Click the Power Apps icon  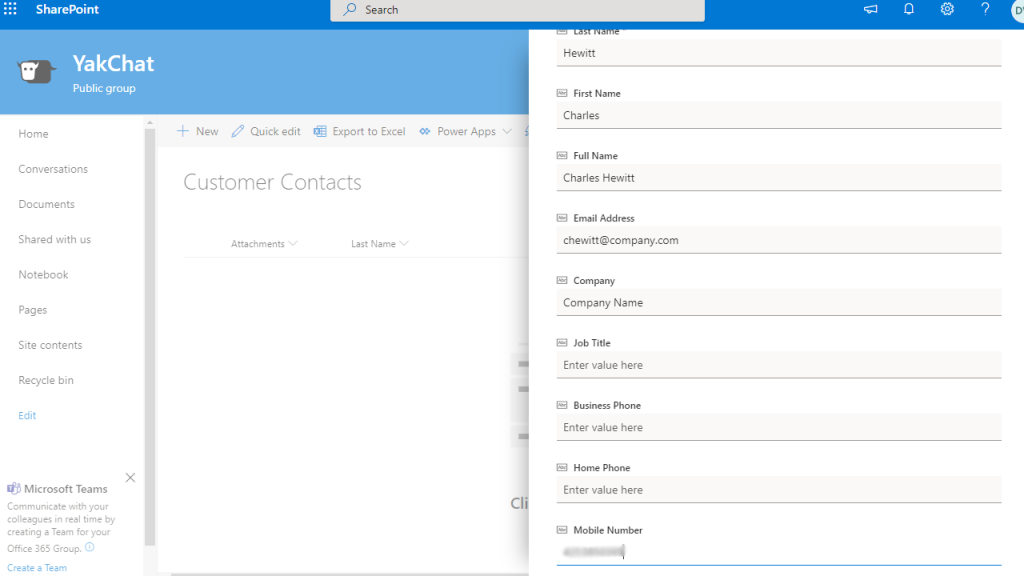426,130
